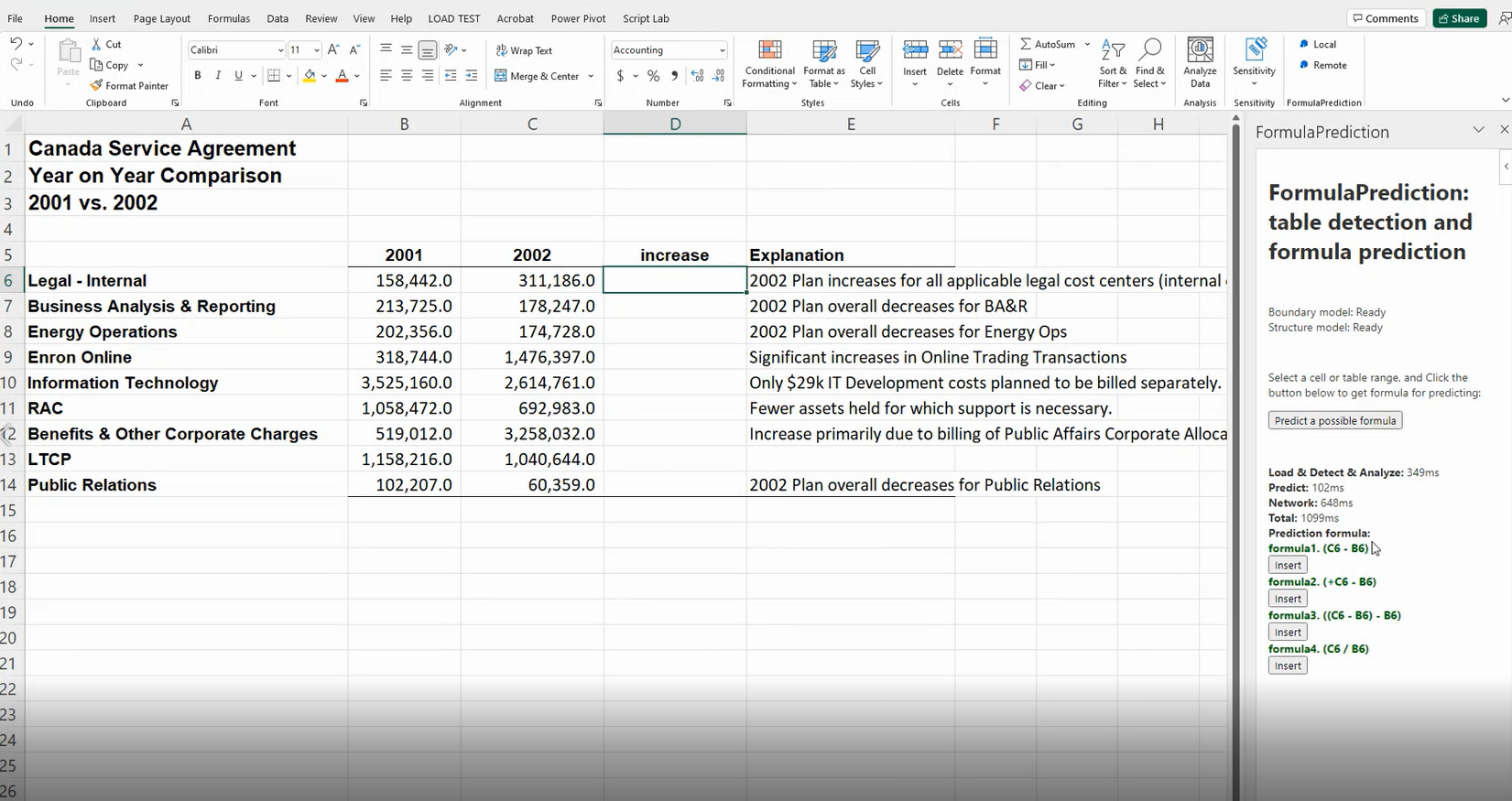The image size is (1512, 801).
Task: Open Format as Table gallery
Action: (x=824, y=64)
